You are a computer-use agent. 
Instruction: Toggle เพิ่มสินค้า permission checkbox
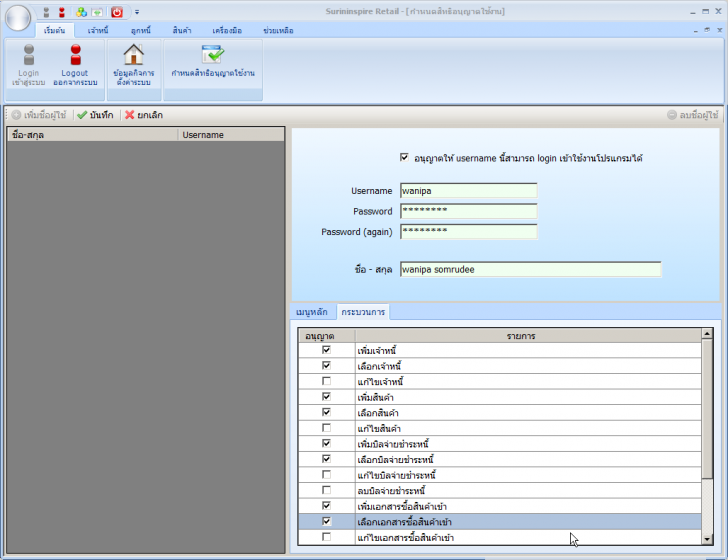click(326, 397)
